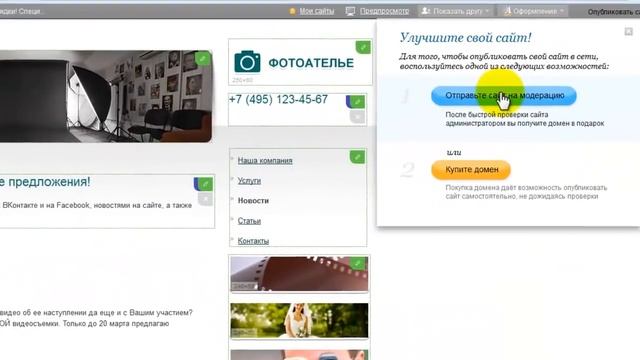The image size is (640, 360).
Task: Edit the studio photo via green pencil icon
Action: pos(202,59)
